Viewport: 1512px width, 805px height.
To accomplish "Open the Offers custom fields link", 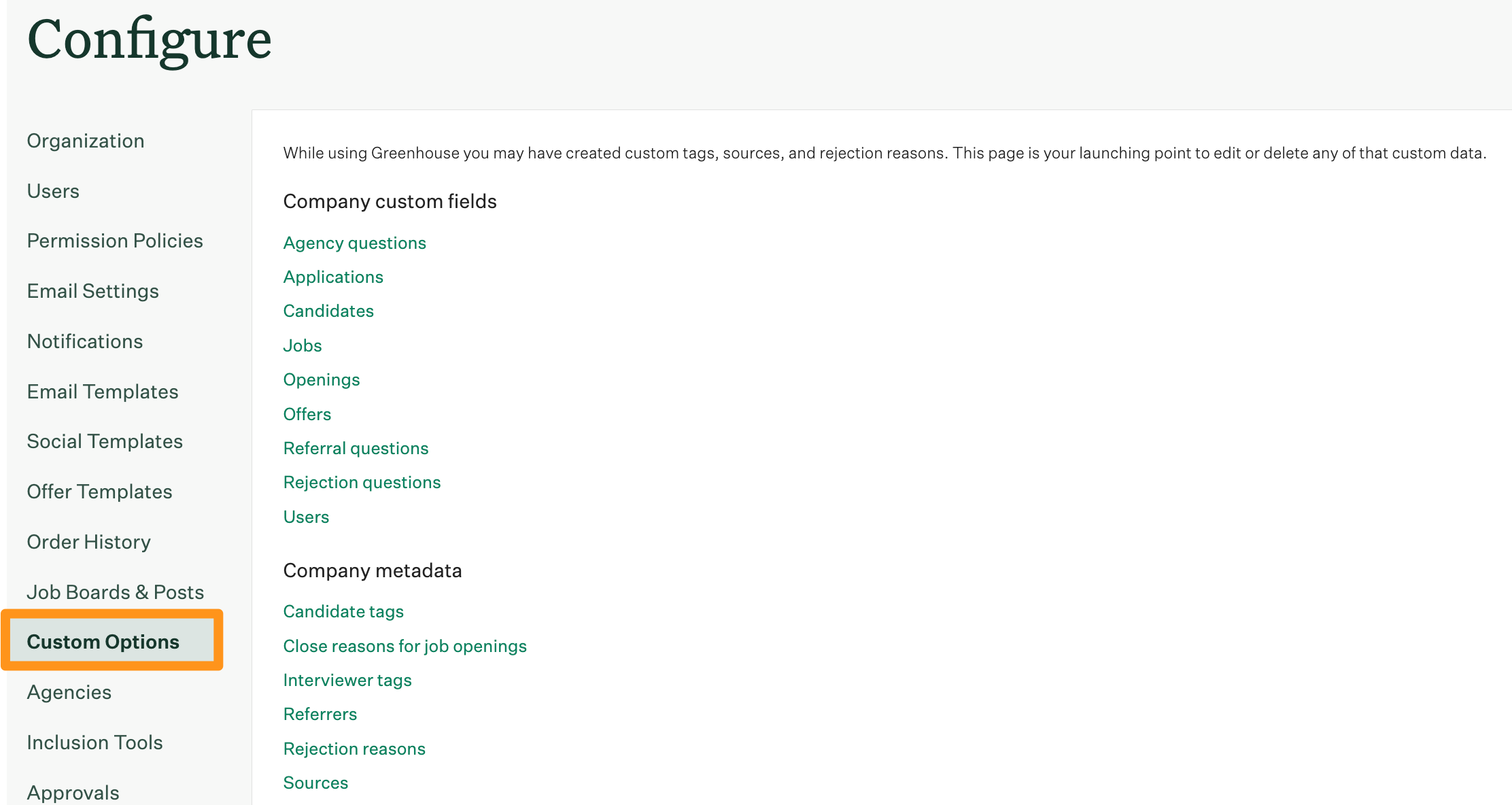I will point(307,414).
